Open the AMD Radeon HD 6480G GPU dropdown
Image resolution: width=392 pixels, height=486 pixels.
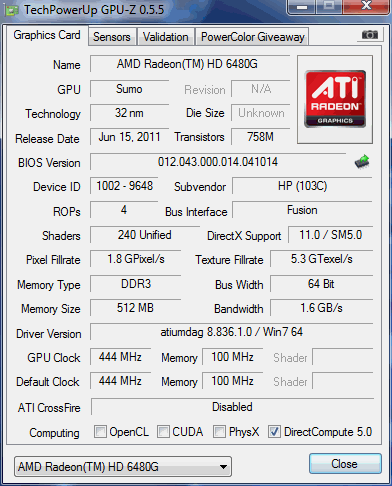click(123, 466)
